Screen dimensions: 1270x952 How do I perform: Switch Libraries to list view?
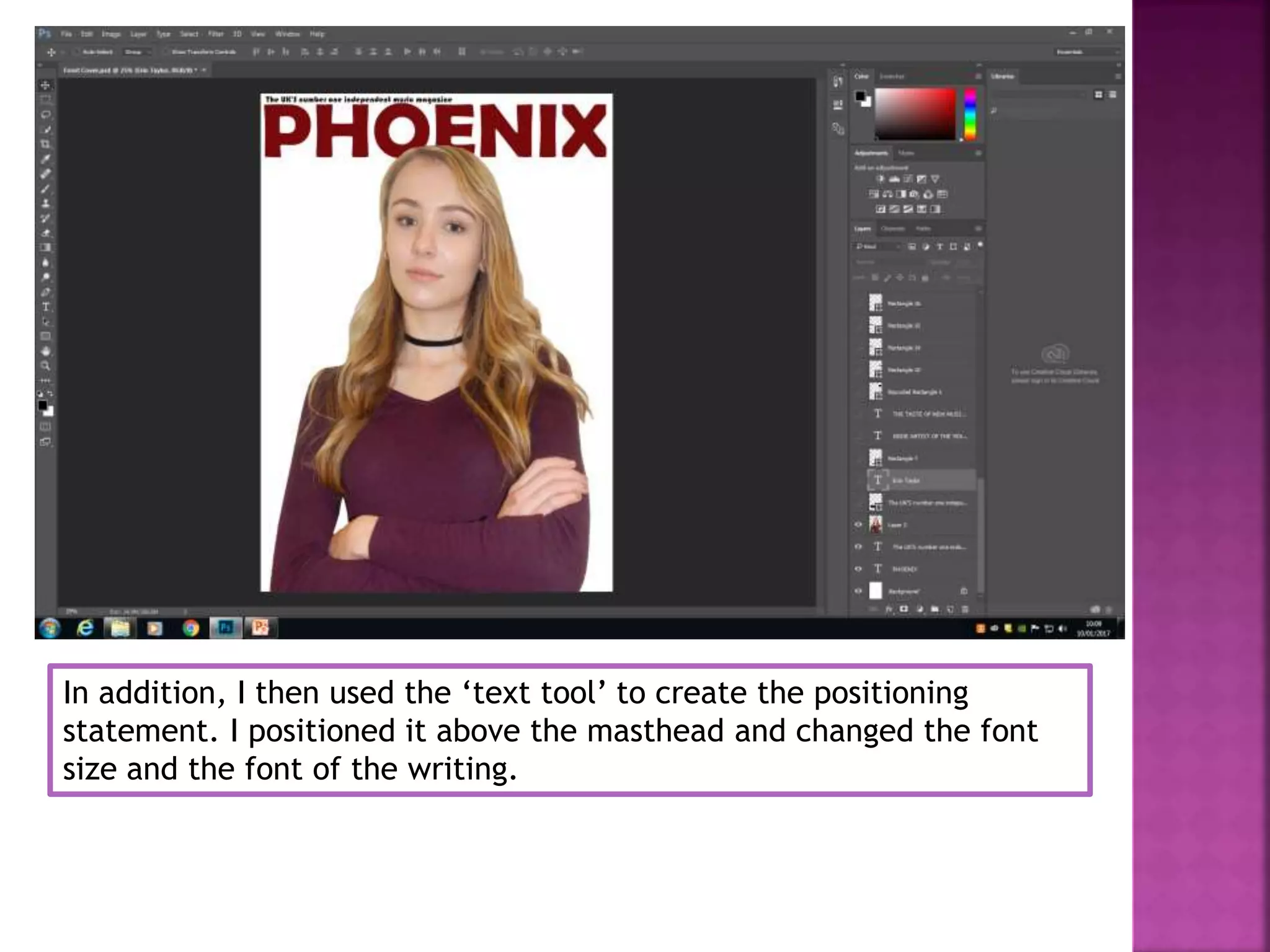1112,95
